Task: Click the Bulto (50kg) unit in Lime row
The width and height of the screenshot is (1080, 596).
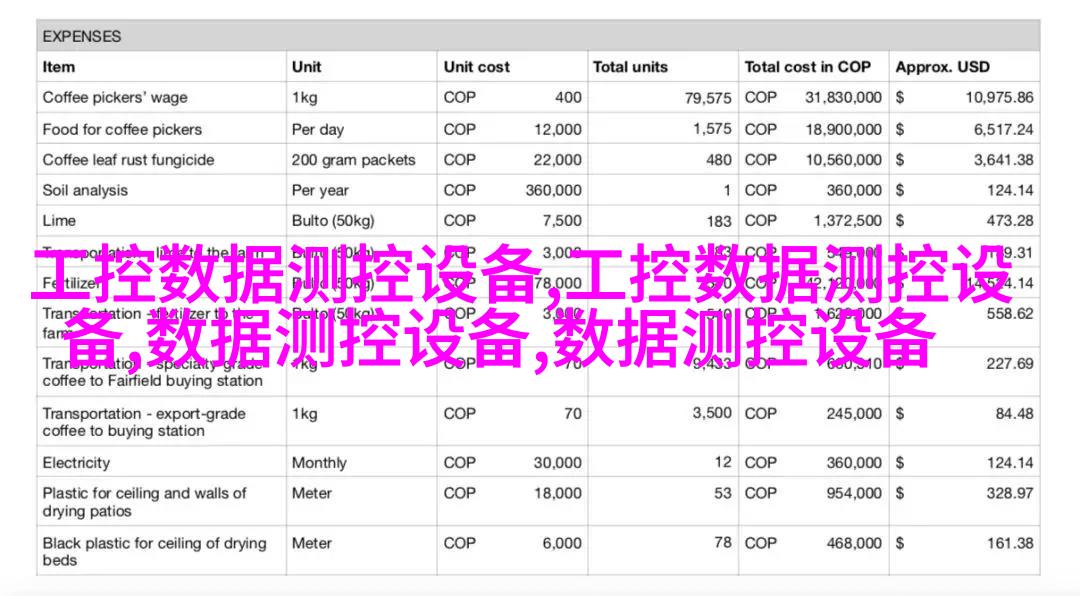Action: pos(333,220)
